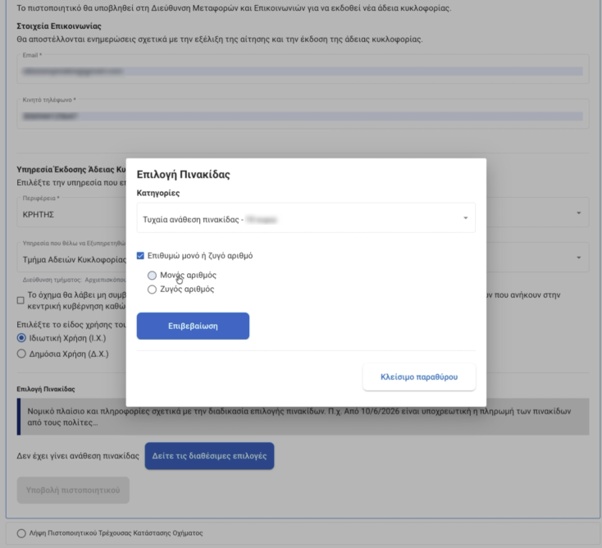
Task: Select the Ζυγός αριθμός radio option
Action: click(152, 289)
